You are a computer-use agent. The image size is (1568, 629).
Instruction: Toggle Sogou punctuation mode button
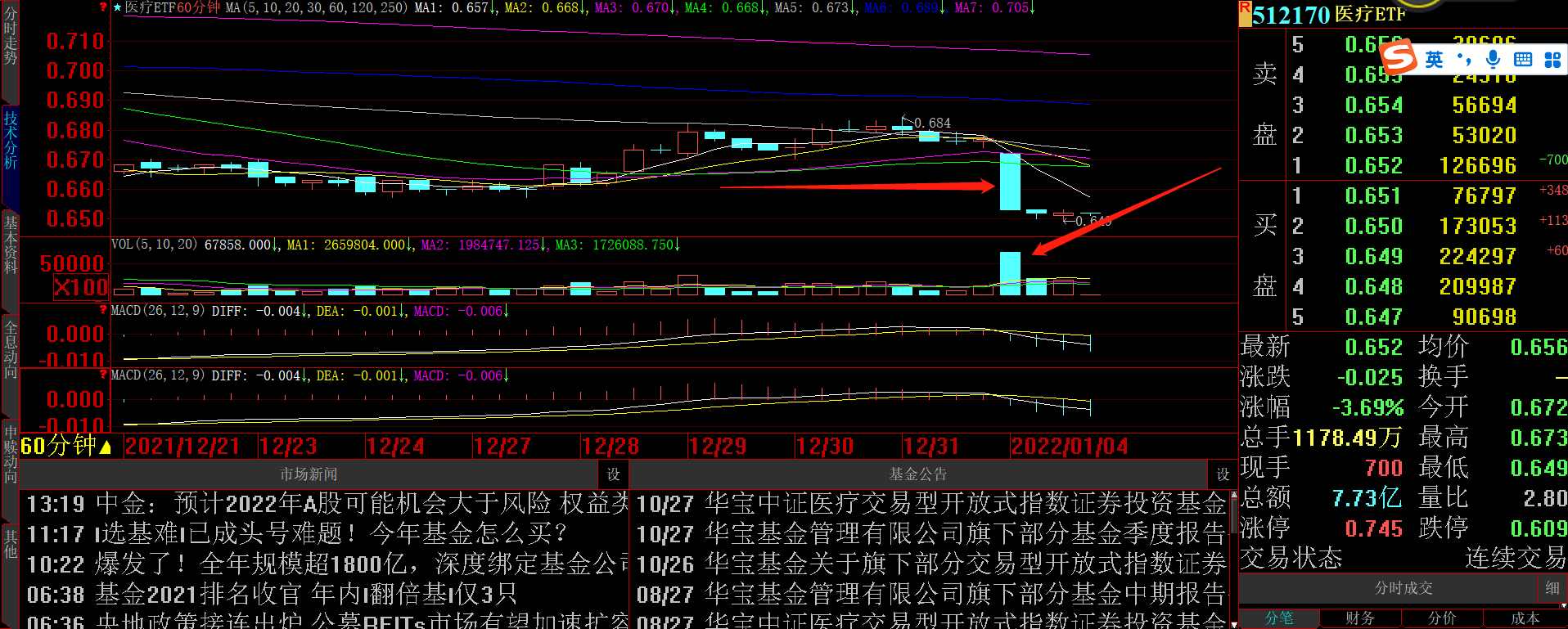click(1463, 60)
